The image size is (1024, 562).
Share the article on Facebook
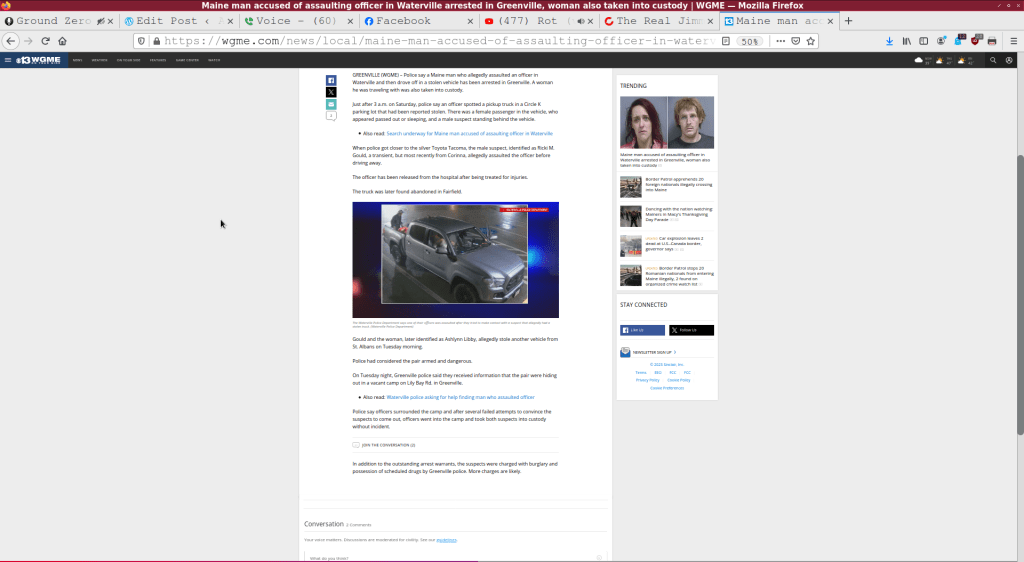coord(331,80)
